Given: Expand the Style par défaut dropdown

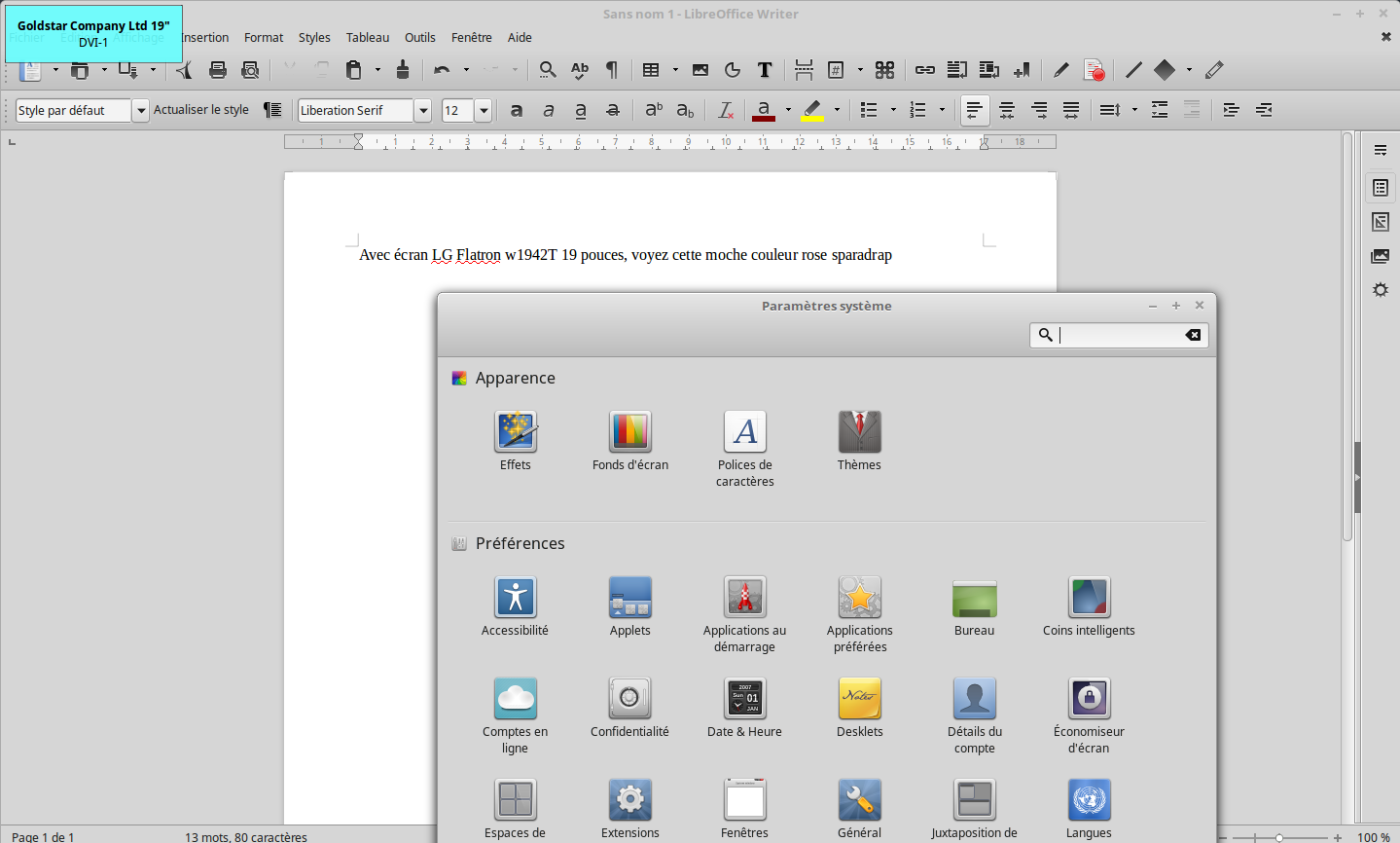Looking at the screenshot, I should (141, 110).
